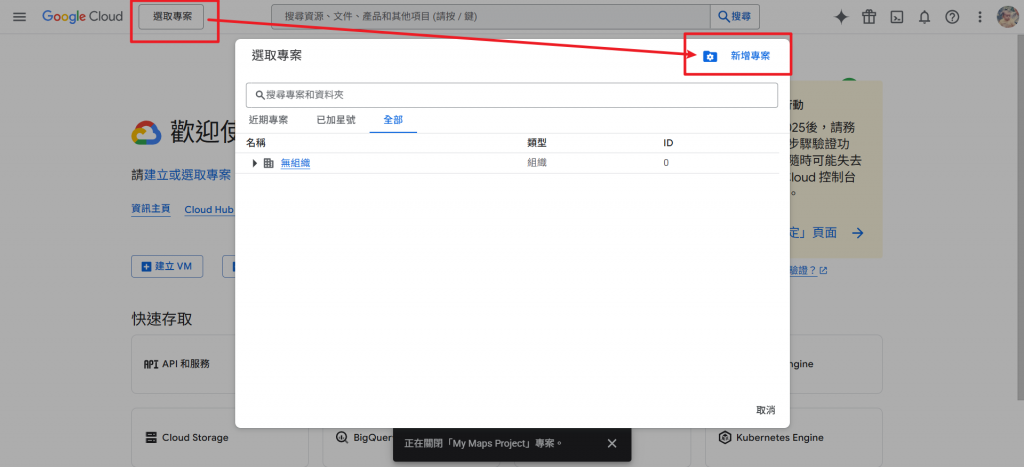The image size is (1024, 467).
Task: Open the help question mark icon
Action: point(952,18)
